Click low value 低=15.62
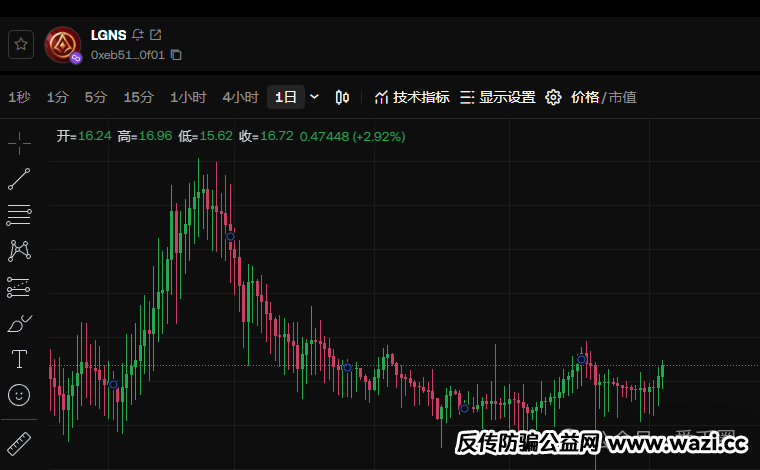The height and width of the screenshot is (470, 760). tap(206, 136)
